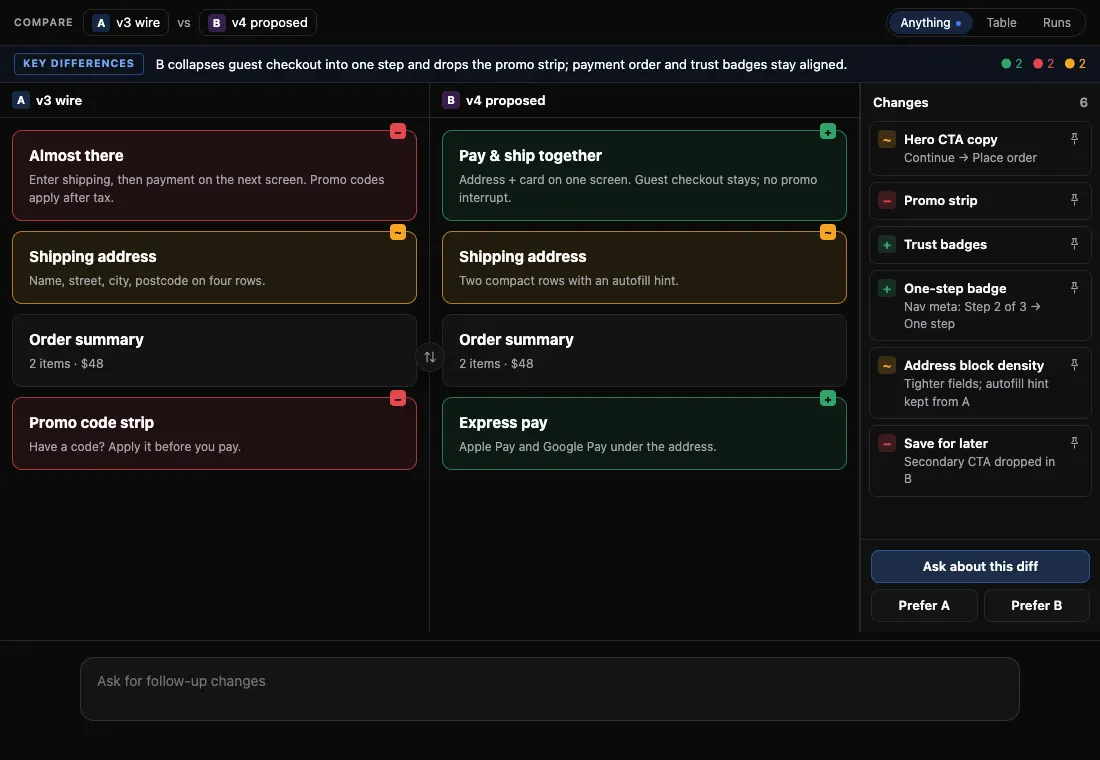Click the green plus icon beside One-step badge
1100x760 pixels.
tap(887, 288)
